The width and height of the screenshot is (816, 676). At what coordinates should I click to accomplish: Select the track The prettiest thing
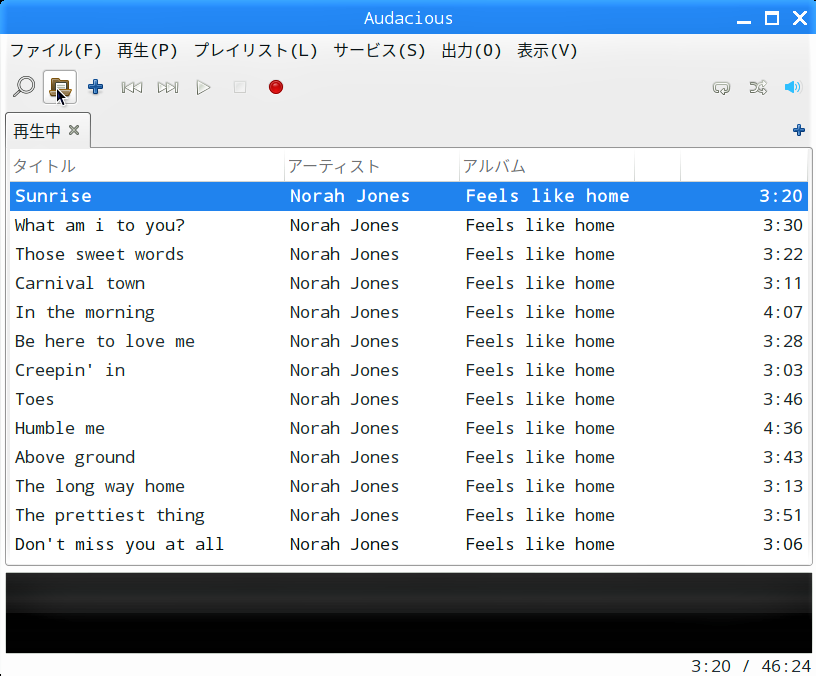point(409,515)
